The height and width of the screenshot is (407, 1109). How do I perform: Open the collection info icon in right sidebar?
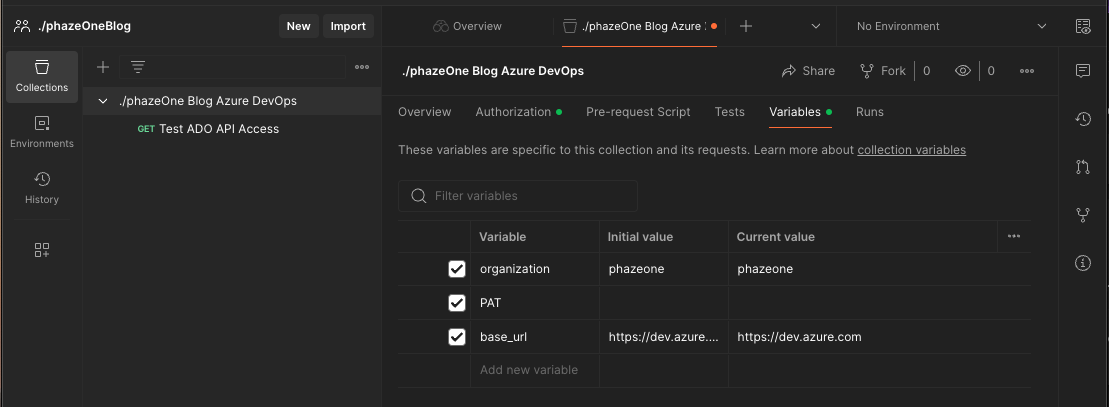pos(1083,263)
